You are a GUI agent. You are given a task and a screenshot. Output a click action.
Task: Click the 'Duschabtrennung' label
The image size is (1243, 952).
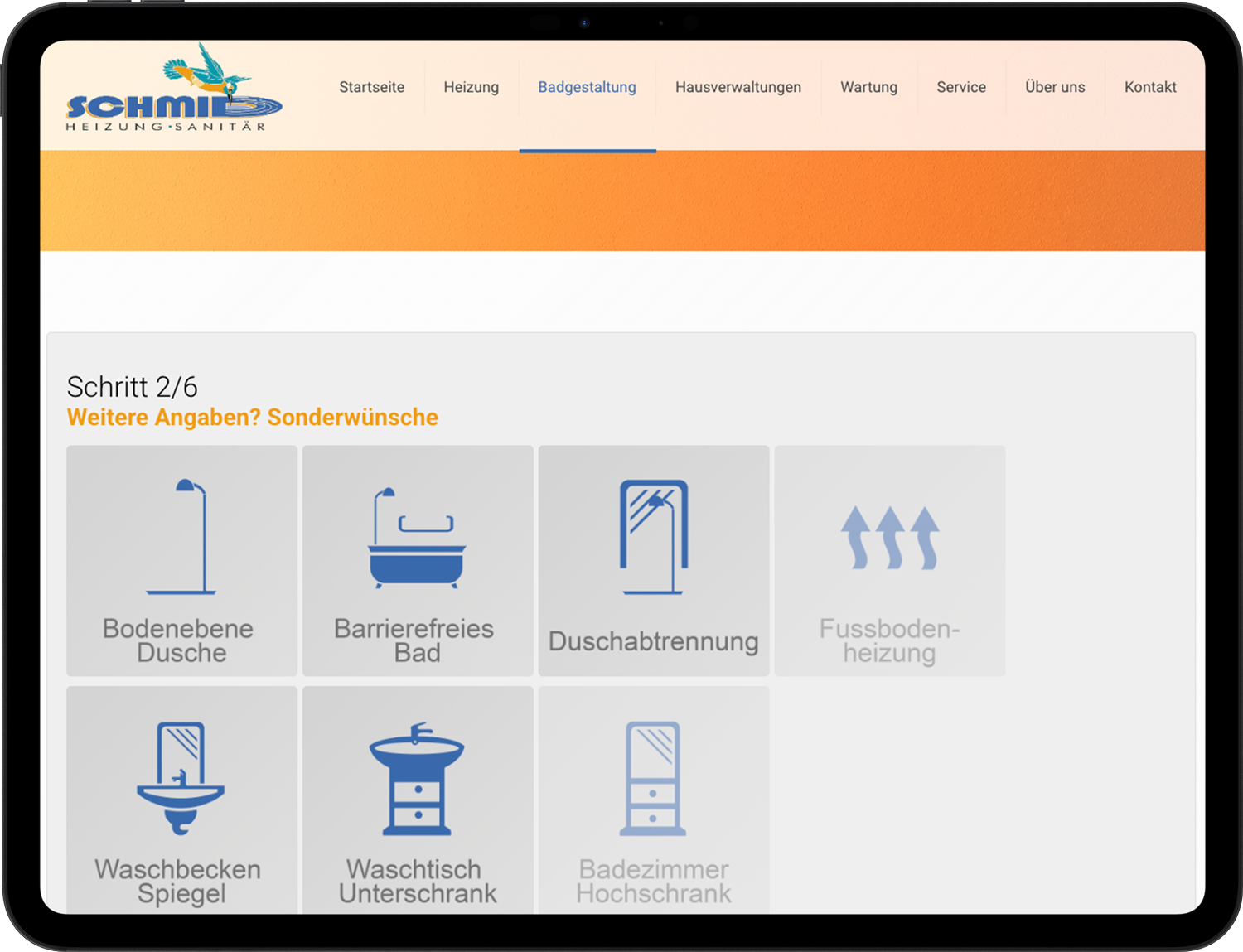click(654, 641)
